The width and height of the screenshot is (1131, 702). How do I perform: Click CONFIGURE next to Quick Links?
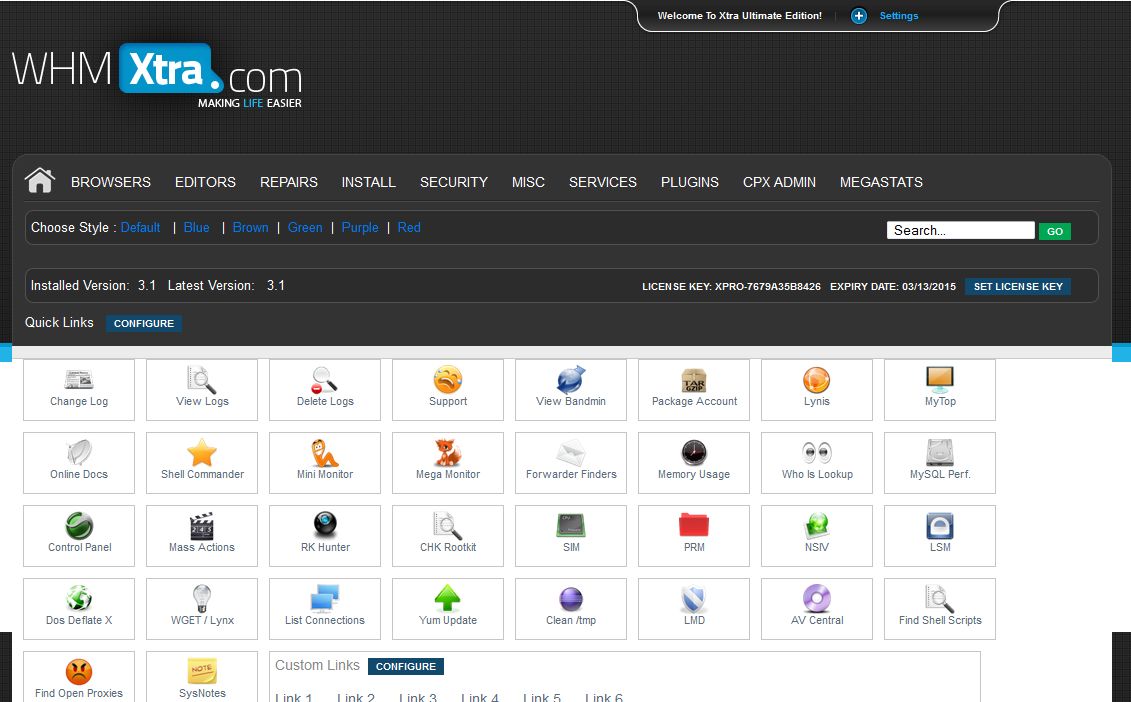(144, 324)
